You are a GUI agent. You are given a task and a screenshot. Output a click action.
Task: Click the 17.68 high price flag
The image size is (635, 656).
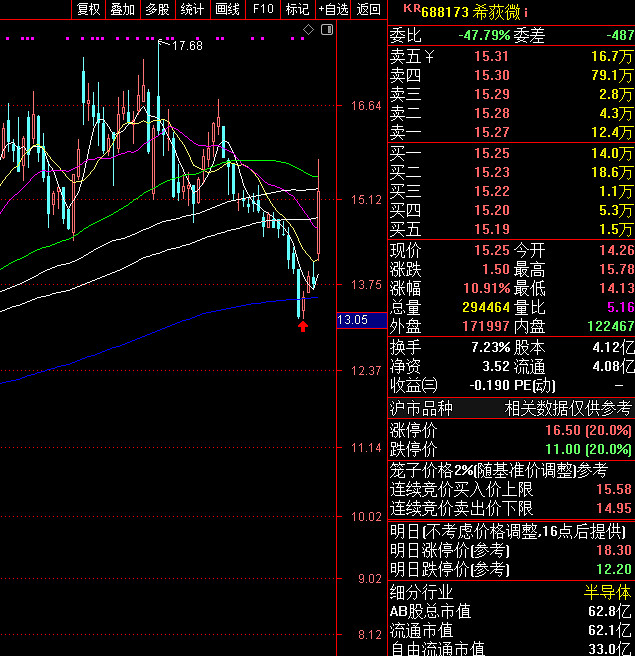click(x=186, y=46)
